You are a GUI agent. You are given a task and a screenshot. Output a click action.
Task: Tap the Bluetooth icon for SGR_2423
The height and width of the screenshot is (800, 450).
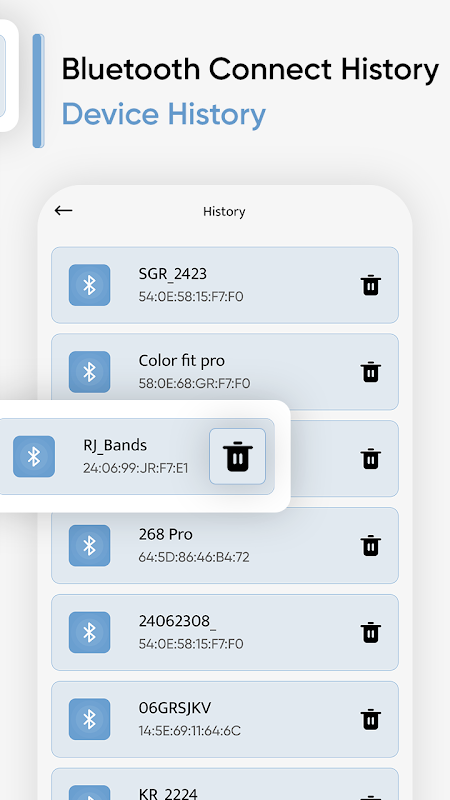[x=89, y=285]
